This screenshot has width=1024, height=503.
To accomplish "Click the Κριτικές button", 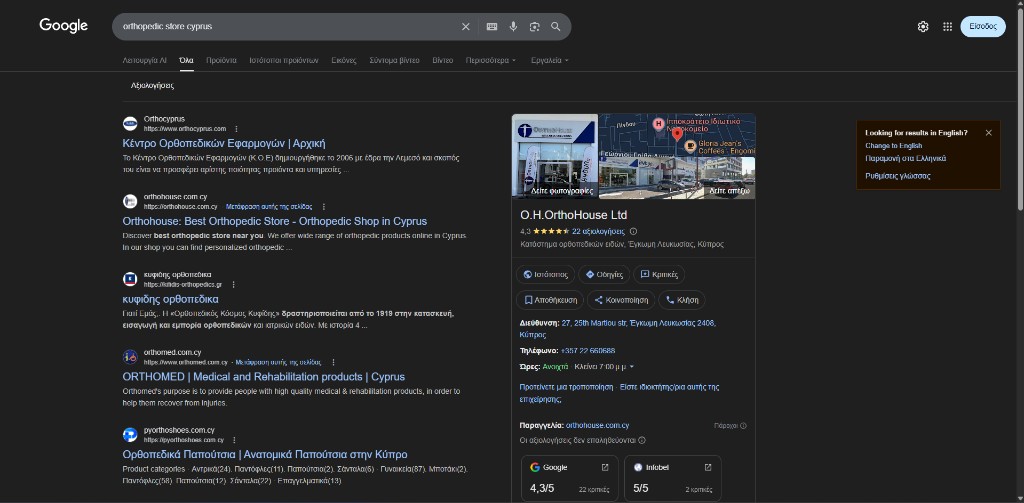I will [x=659, y=274].
